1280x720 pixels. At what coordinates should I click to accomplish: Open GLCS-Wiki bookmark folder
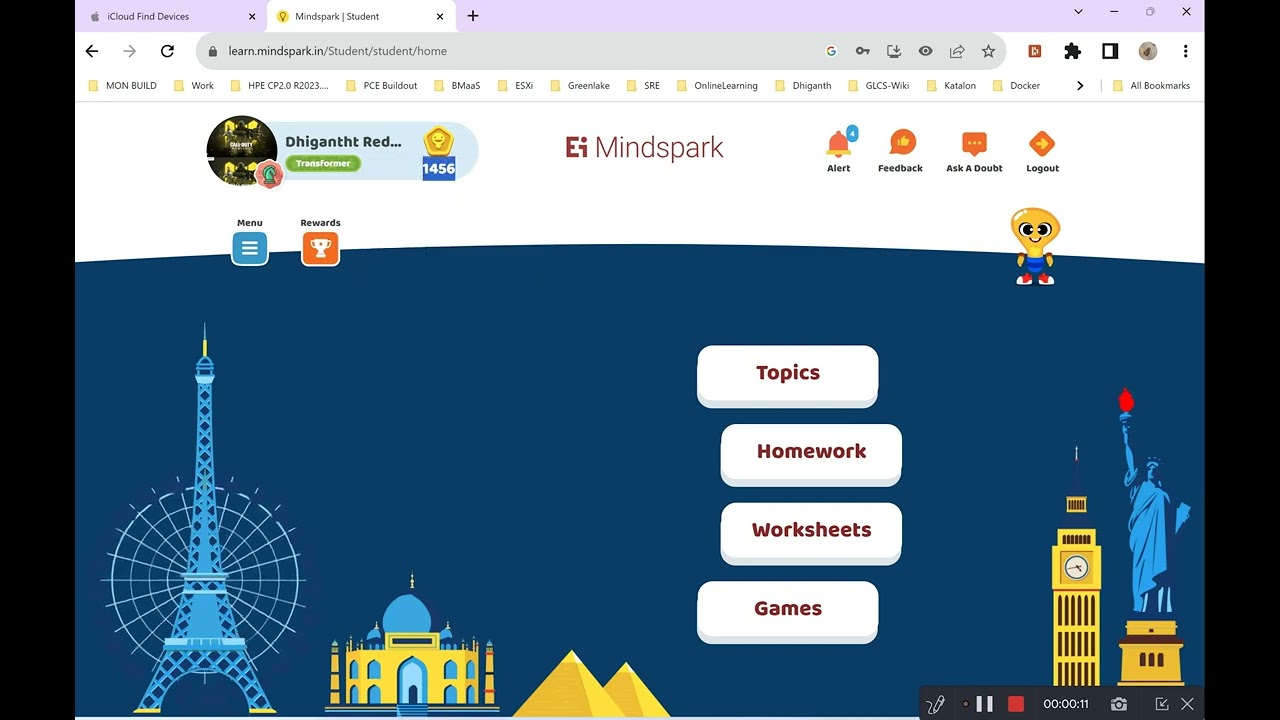pos(879,86)
